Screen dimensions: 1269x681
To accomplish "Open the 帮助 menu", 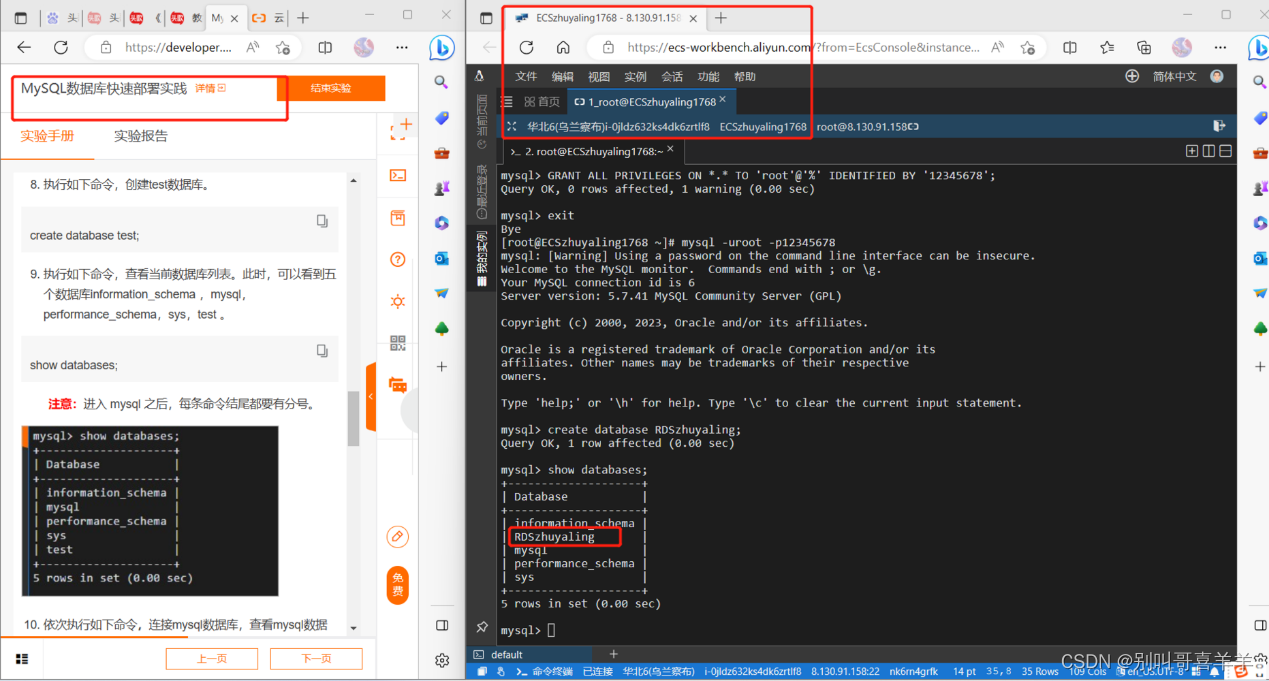I will tap(745, 76).
